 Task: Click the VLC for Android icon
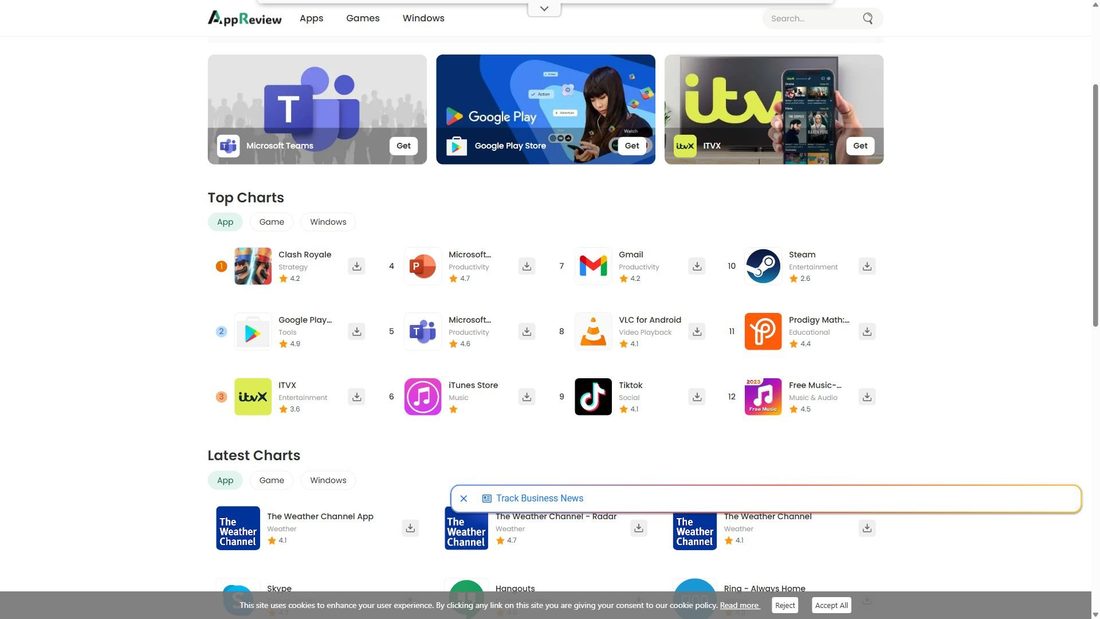pyautogui.click(x=593, y=331)
